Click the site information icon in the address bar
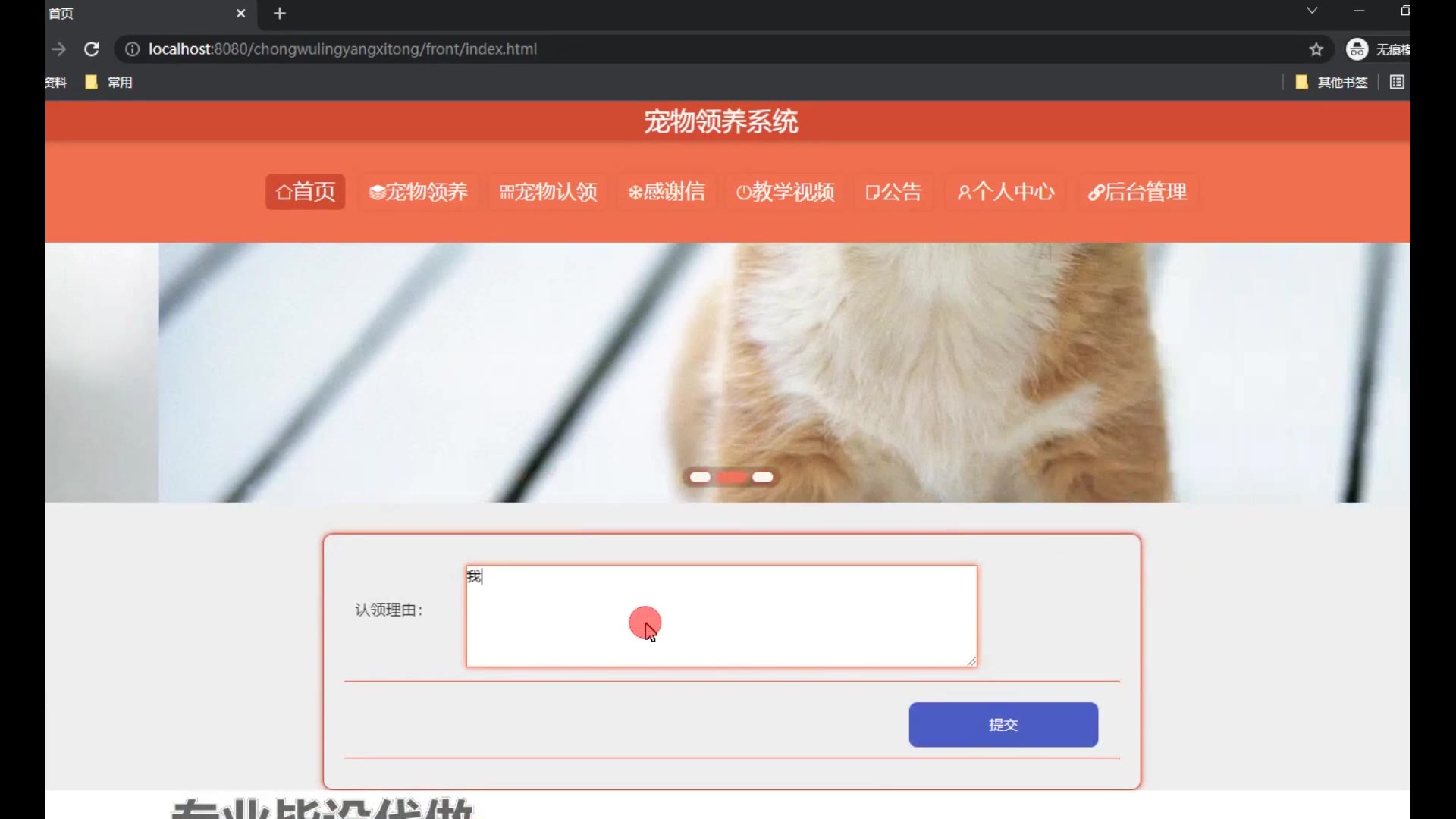The width and height of the screenshot is (1456, 819). click(132, 49)
